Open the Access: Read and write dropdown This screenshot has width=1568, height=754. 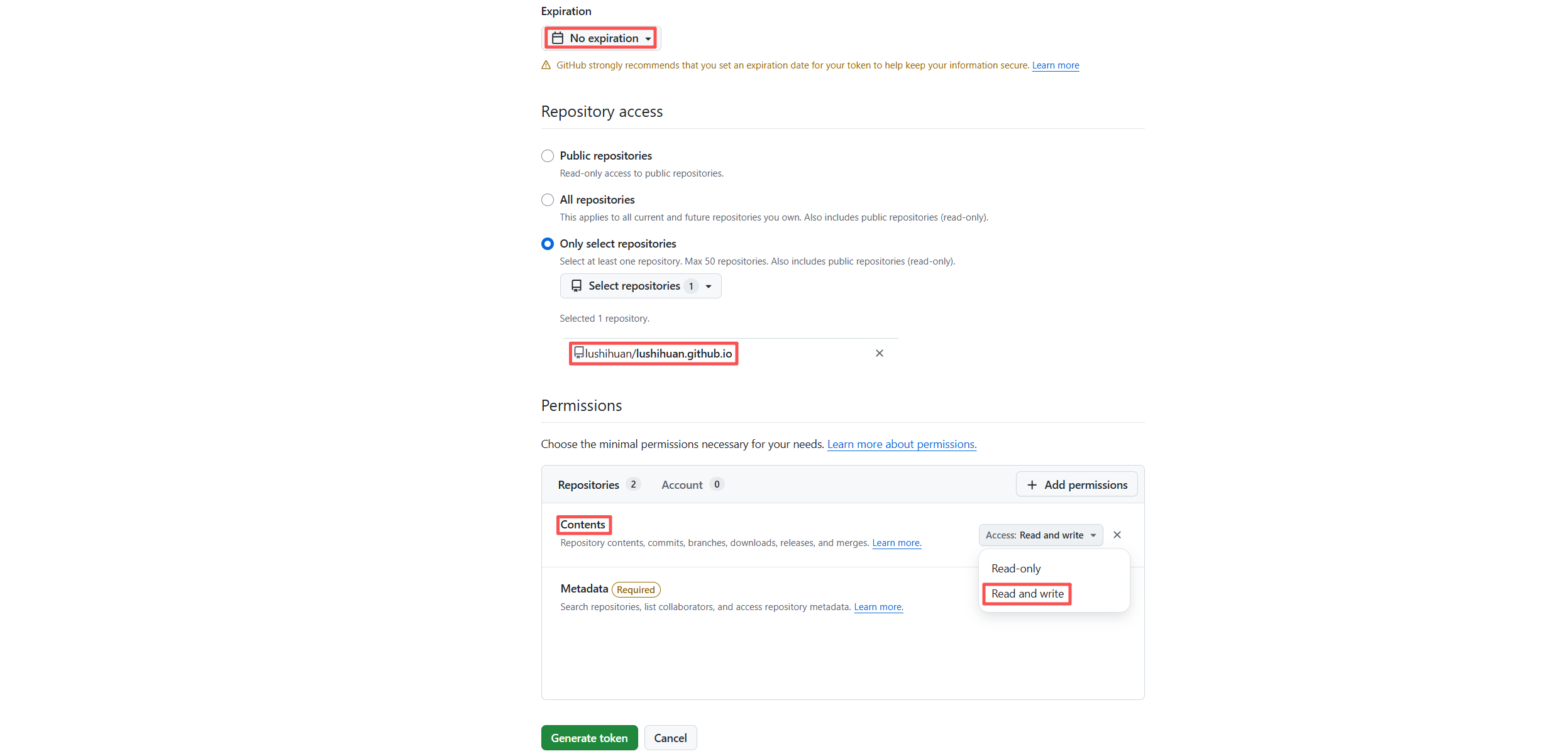pos(1040,535)
